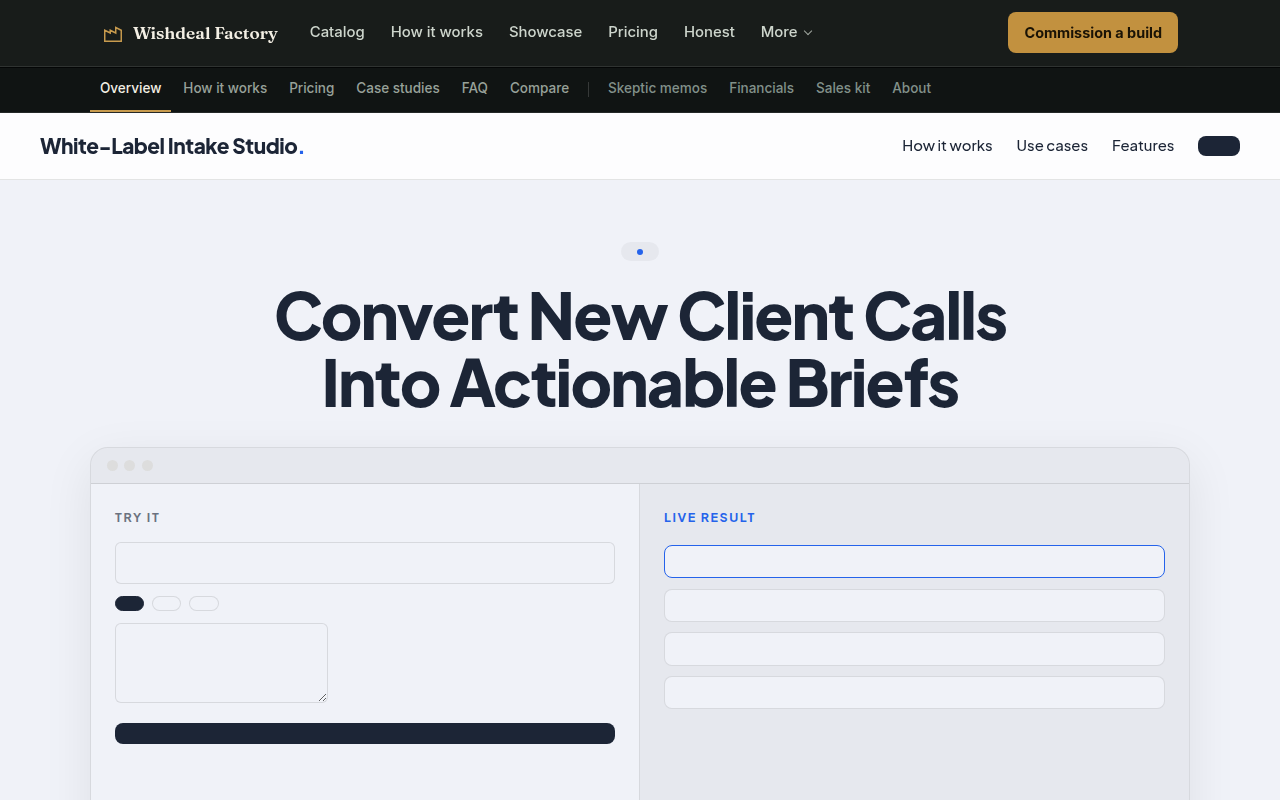This screenshot has height=800, width=1280.
Task: Click the dark blank button beside Features
Action: click(1219, 146)
